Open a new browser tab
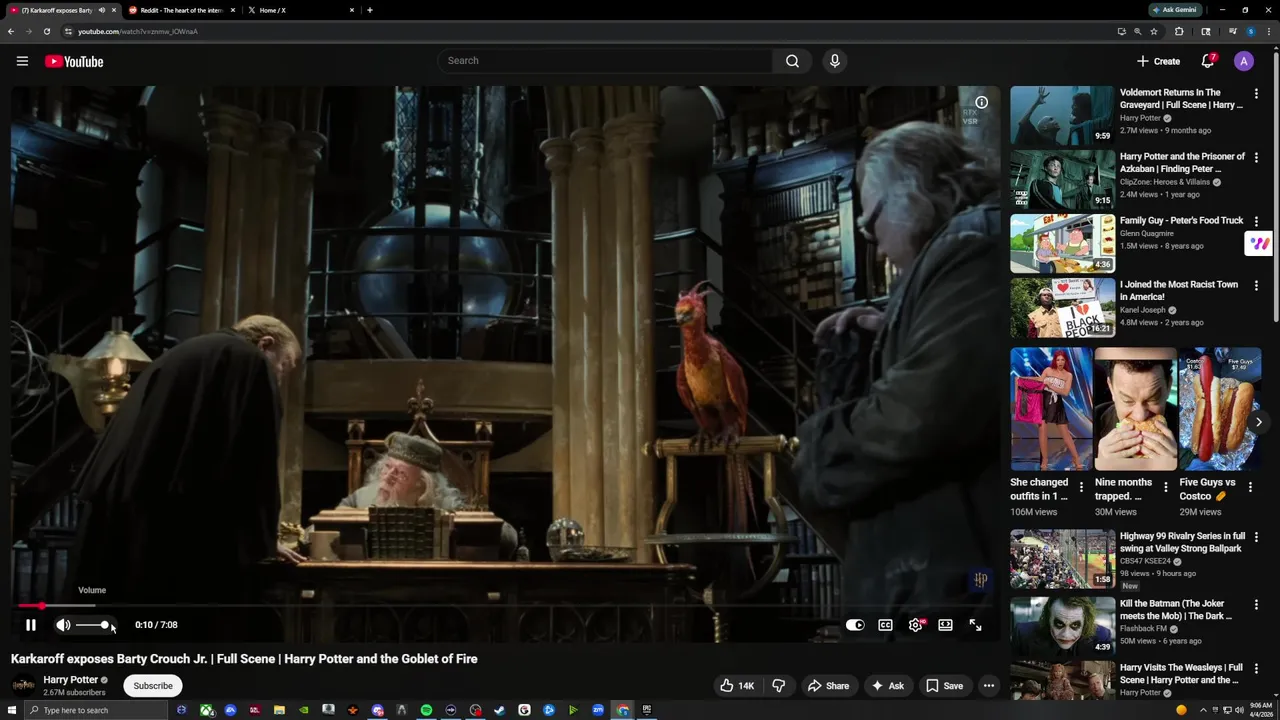This screenshot has height=720, width=1280. click(370, 10)
